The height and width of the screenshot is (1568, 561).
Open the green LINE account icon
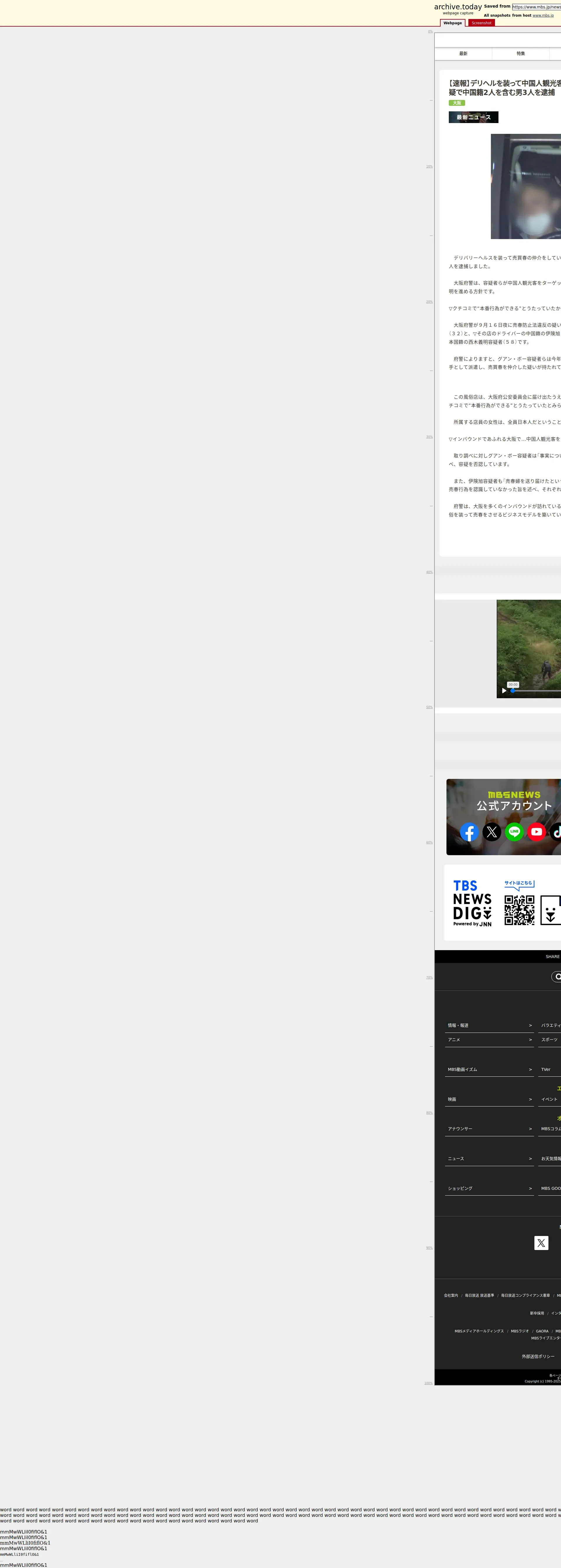(514, 831)
